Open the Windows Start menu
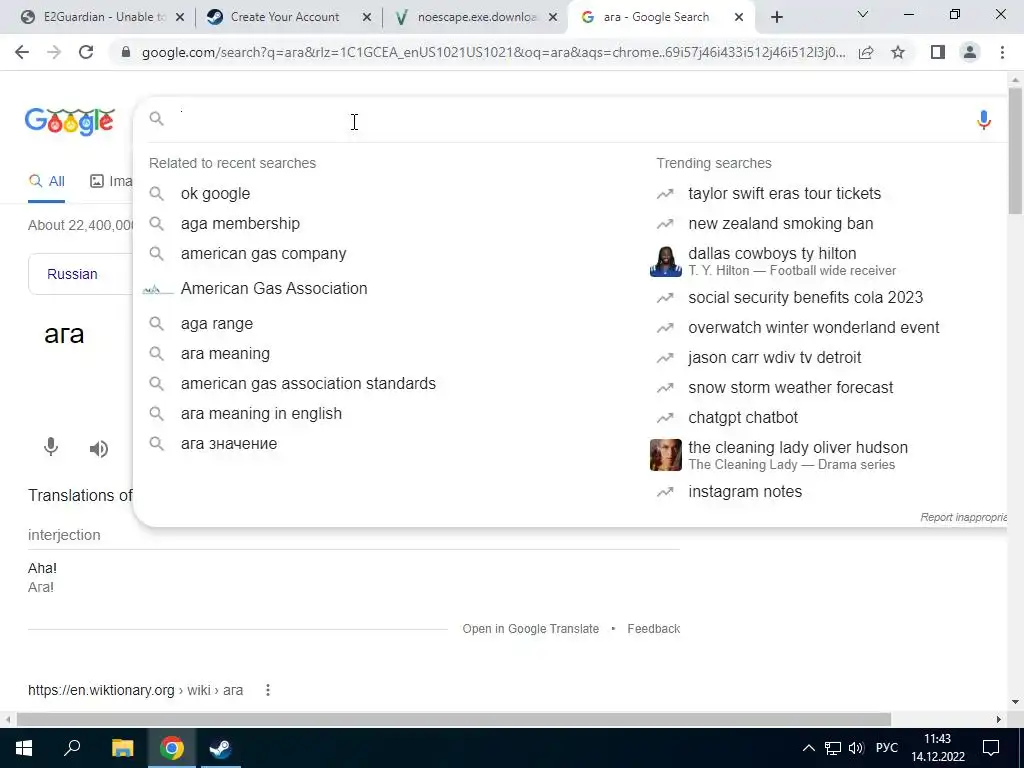This screenshot has width=1024, height=768. coord(24,748)
